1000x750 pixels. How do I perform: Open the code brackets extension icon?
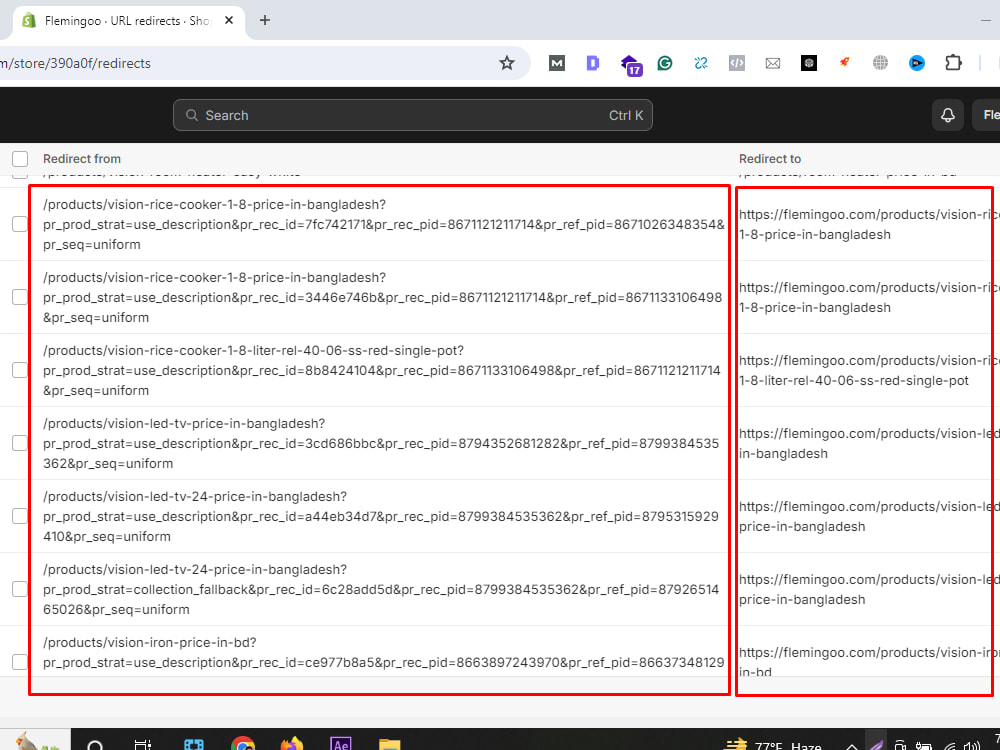click(x=737, y=62)
